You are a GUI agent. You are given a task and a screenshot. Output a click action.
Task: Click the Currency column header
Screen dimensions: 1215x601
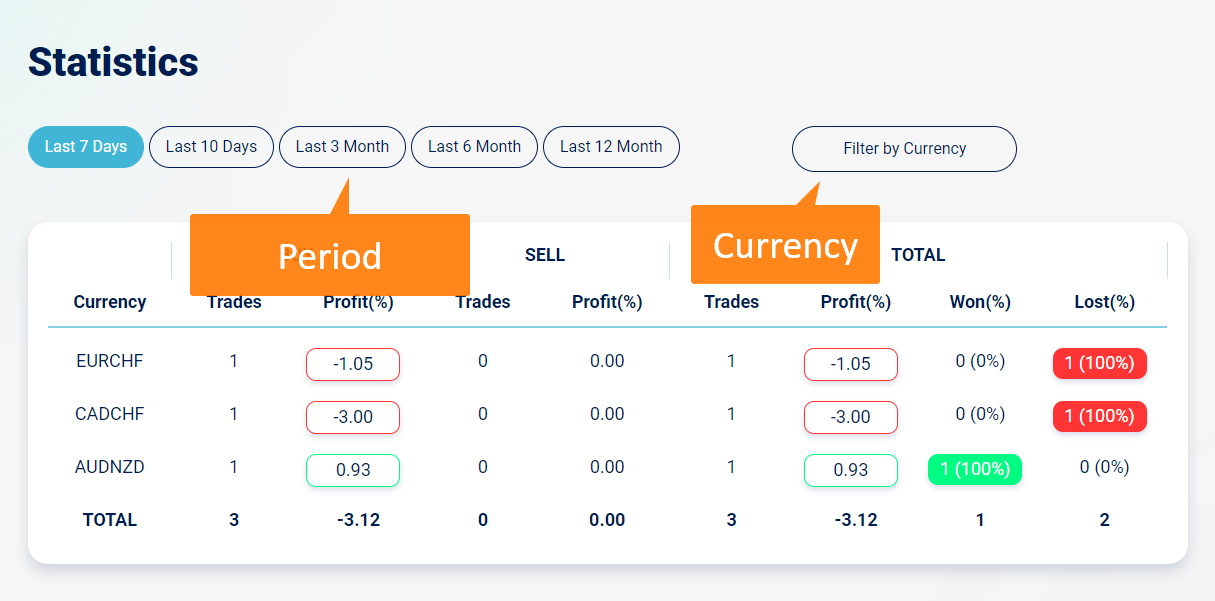[110, 302]
